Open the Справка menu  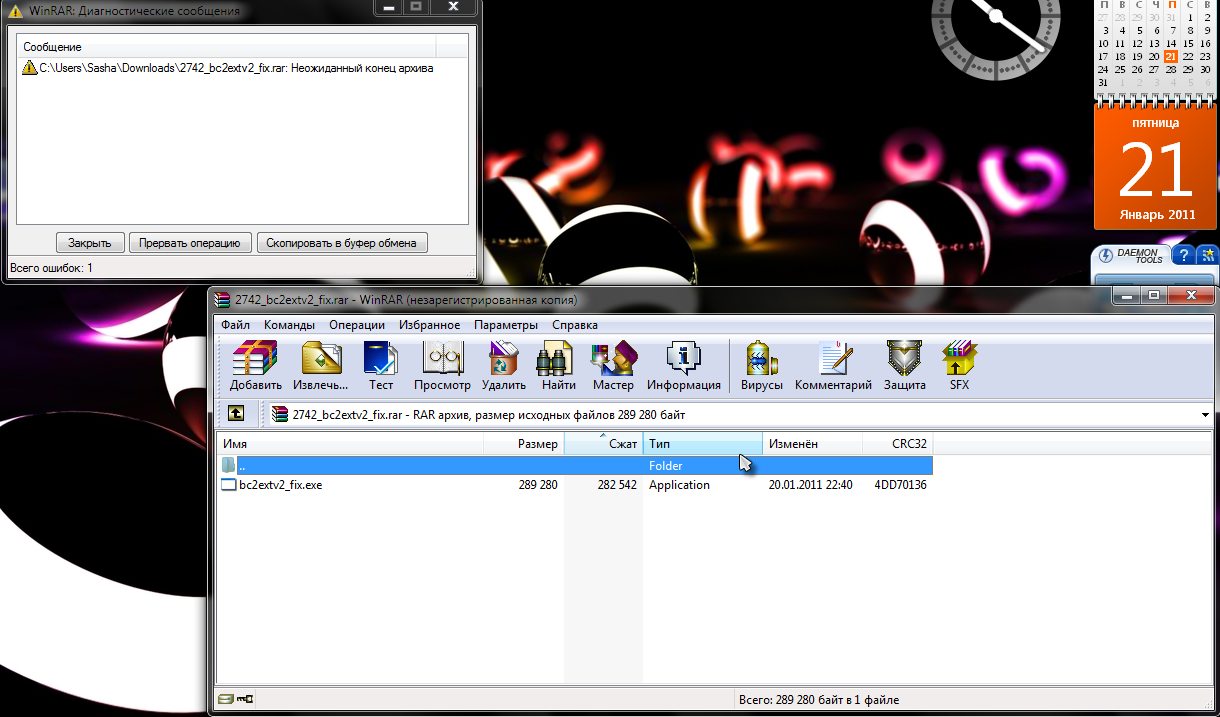[x=575, y=325]
